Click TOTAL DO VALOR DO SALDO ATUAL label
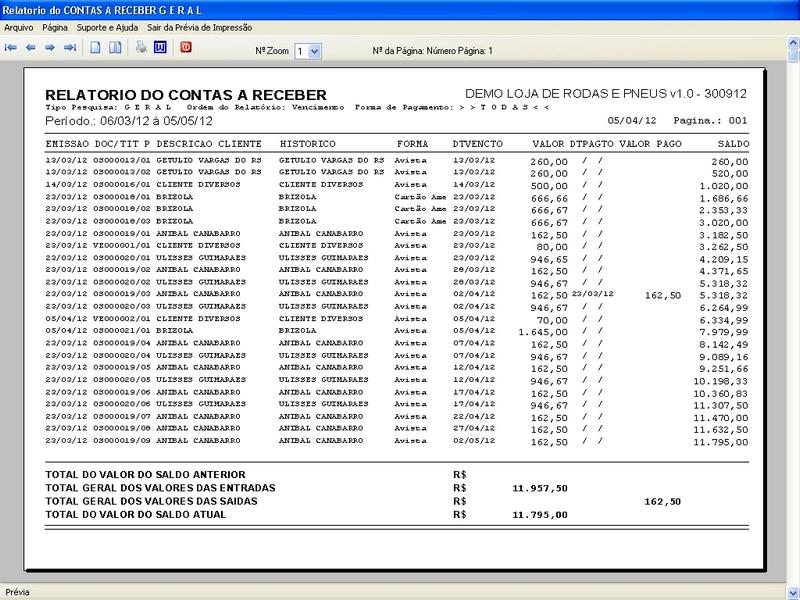This screenshot has width=800, height=600. pos(135,514)
